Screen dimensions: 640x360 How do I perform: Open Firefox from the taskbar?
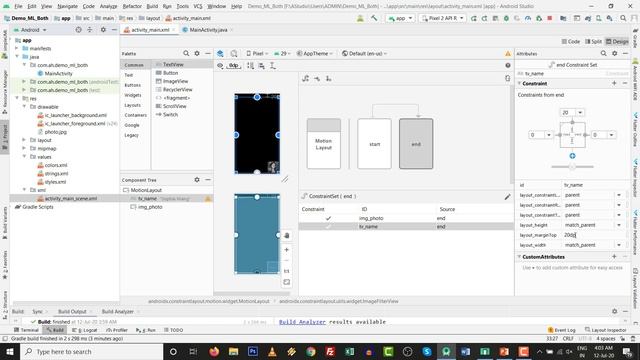213,351
